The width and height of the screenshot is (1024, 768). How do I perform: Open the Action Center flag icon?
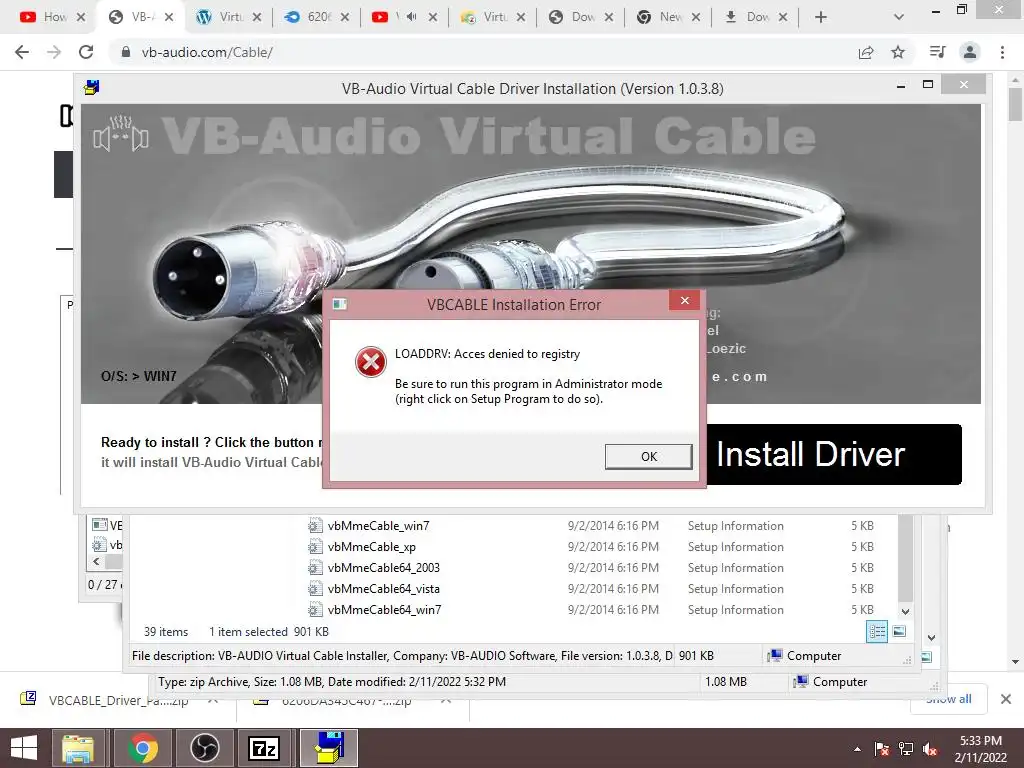point(882,749)
